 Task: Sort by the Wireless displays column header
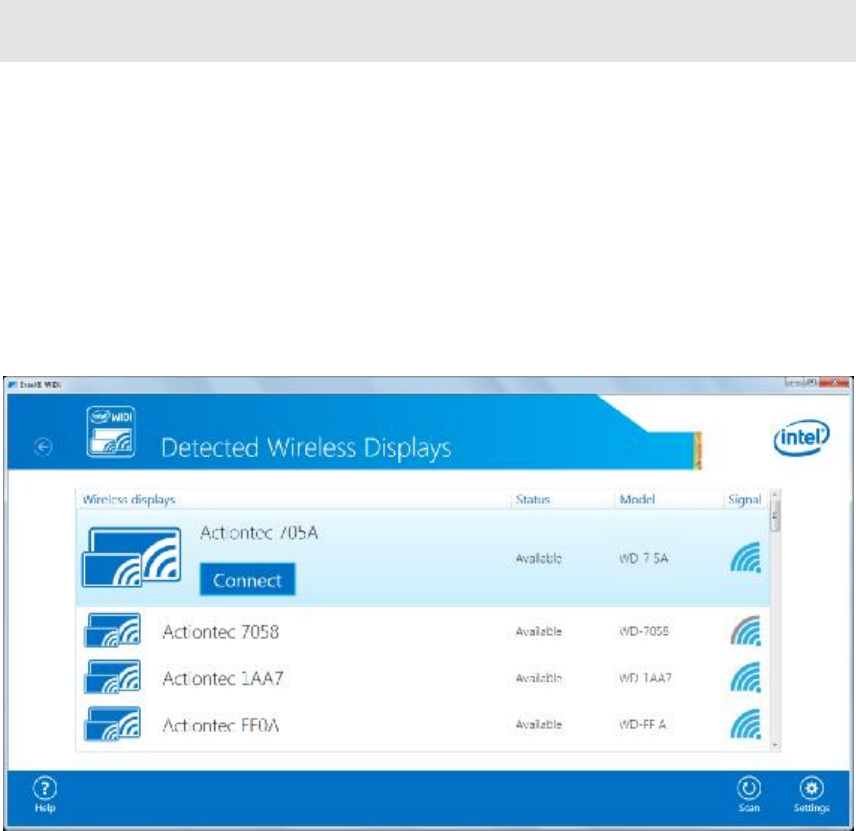point(129,500)
